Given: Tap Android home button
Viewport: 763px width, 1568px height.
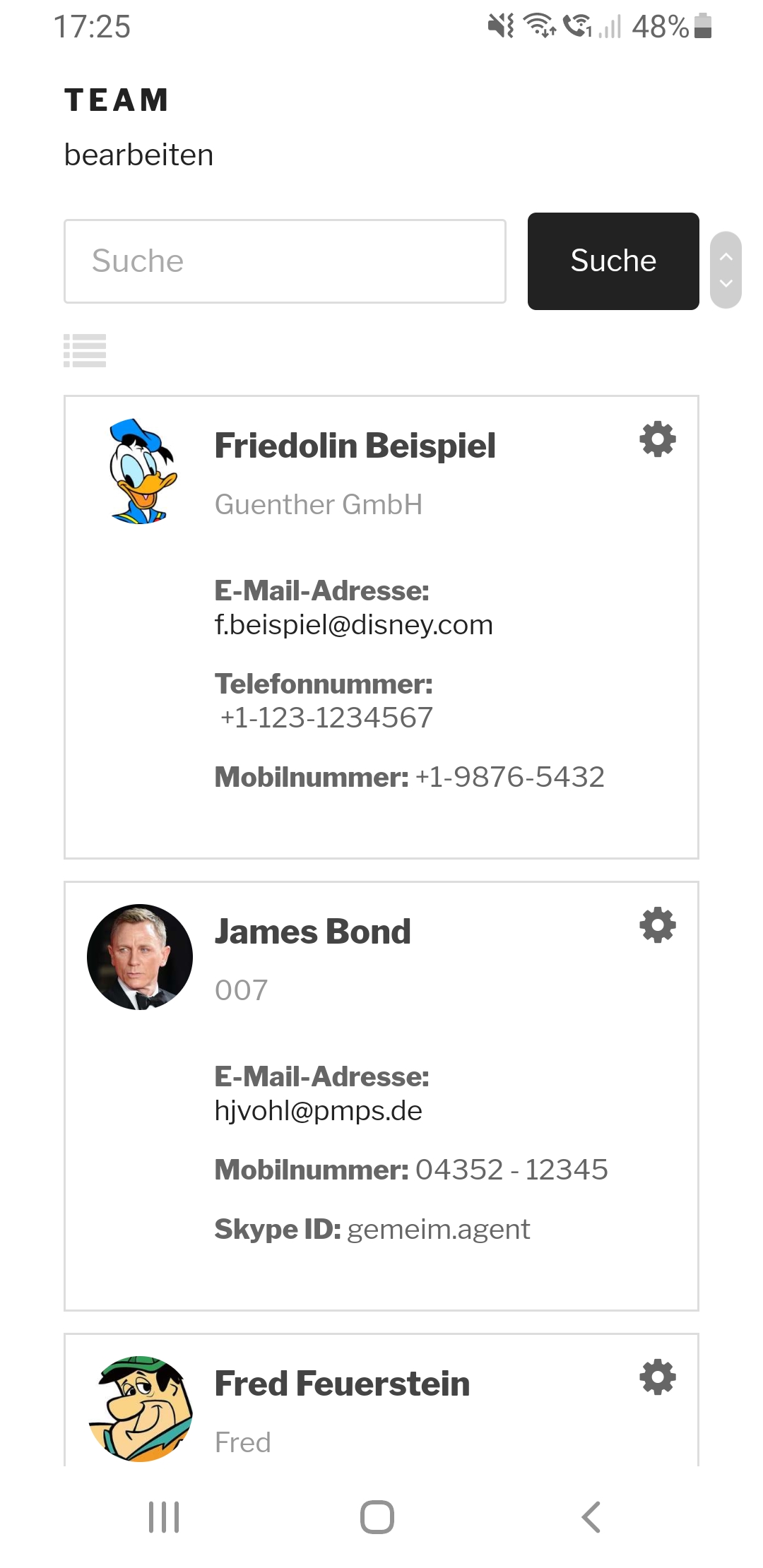Looking at the screenshot, I should (x=377, y=1516).
